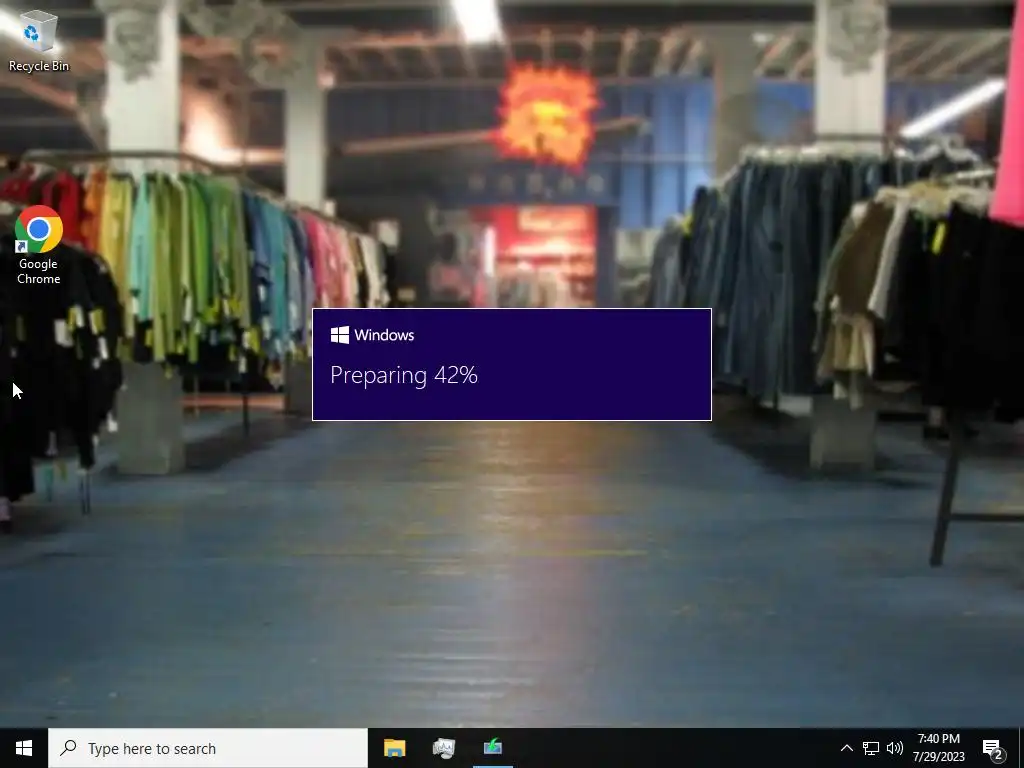Select the Google Chrome desktop shortcut
The width and height of the screenshot is (1024, 768).
[39, 246]
